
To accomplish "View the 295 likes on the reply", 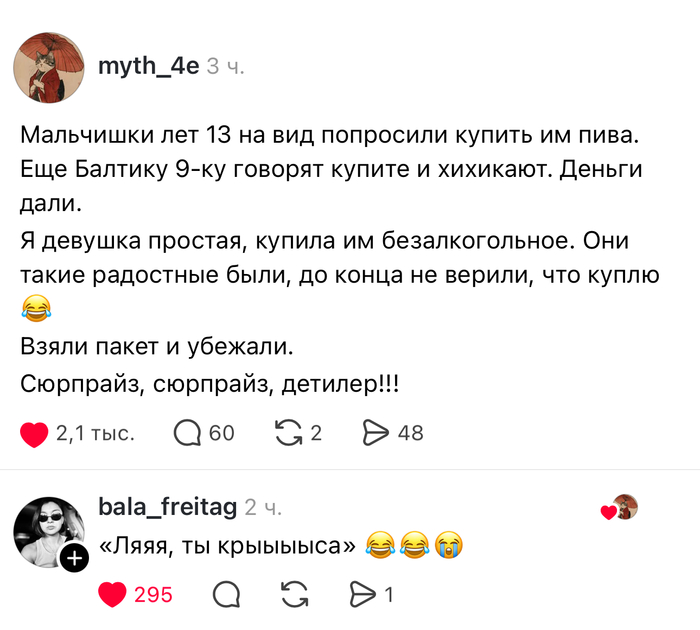I will point(153,595).
